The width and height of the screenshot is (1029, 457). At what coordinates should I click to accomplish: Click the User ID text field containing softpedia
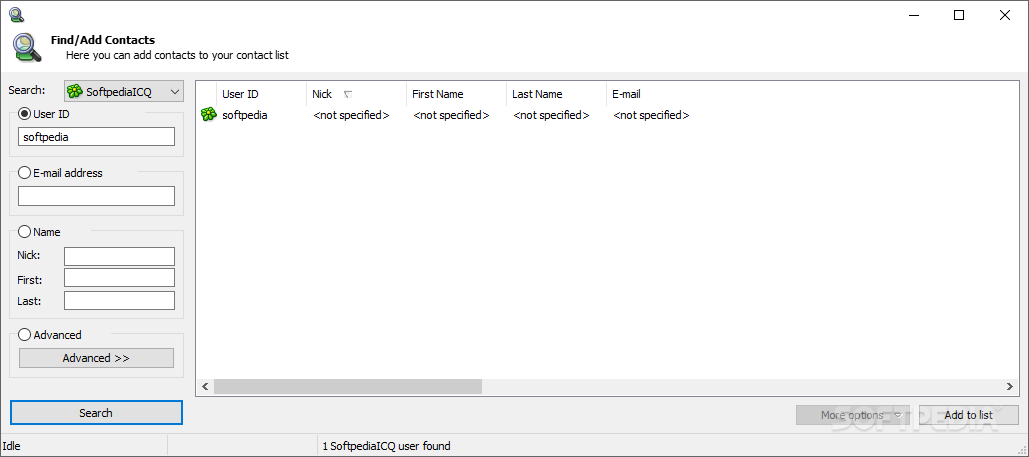tap(96, 137)
